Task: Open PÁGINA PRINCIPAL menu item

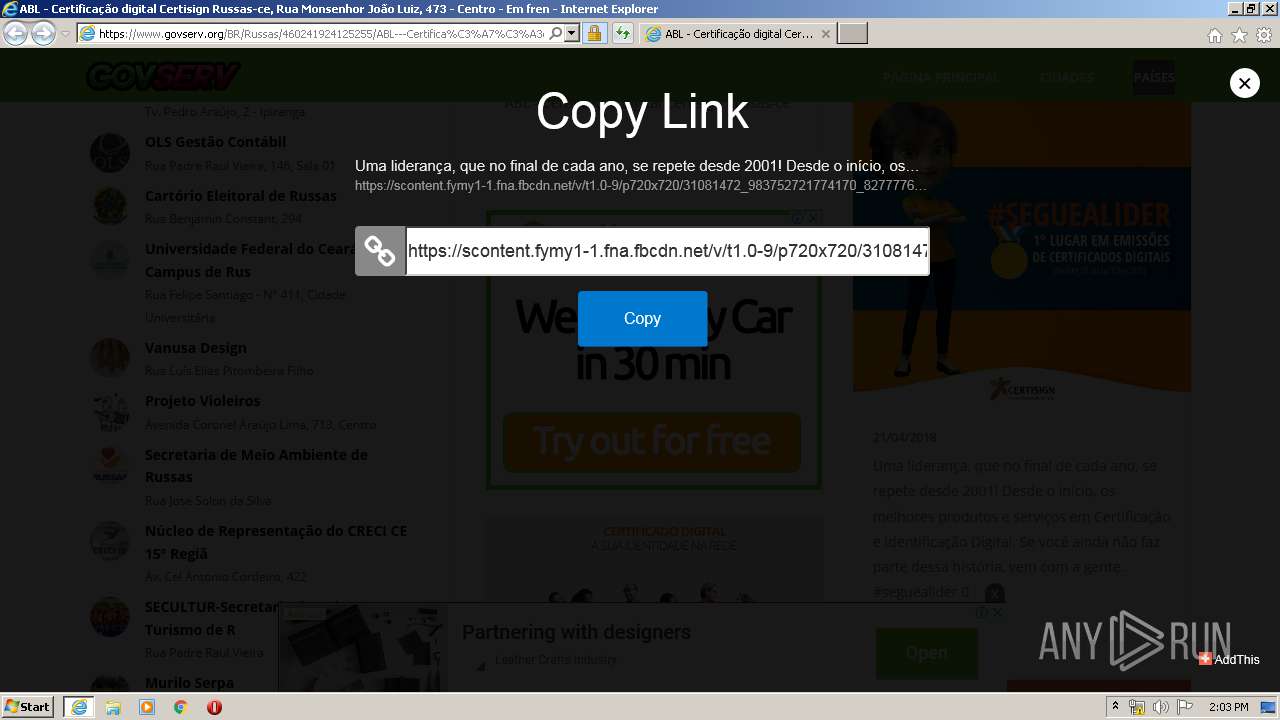Action: pyautogui.click(x=940, y=77)
